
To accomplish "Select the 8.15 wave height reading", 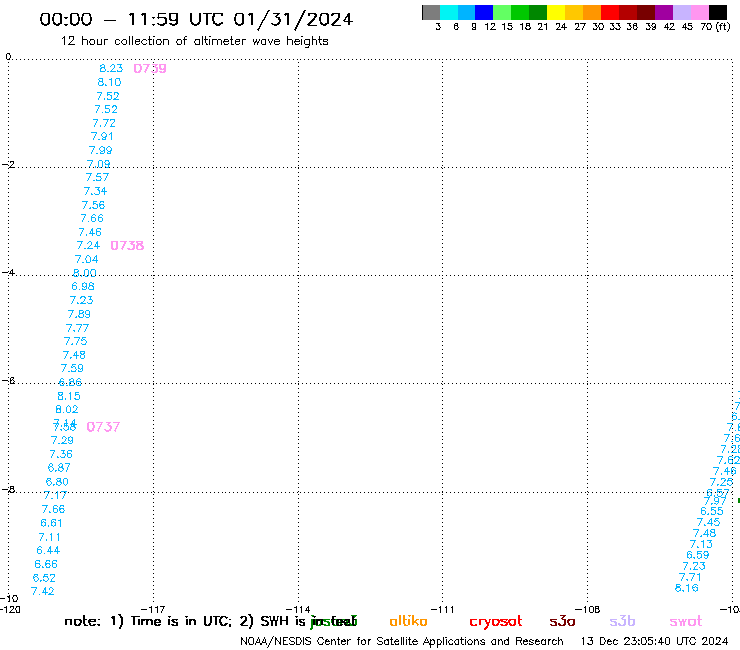I will [68, 396].
